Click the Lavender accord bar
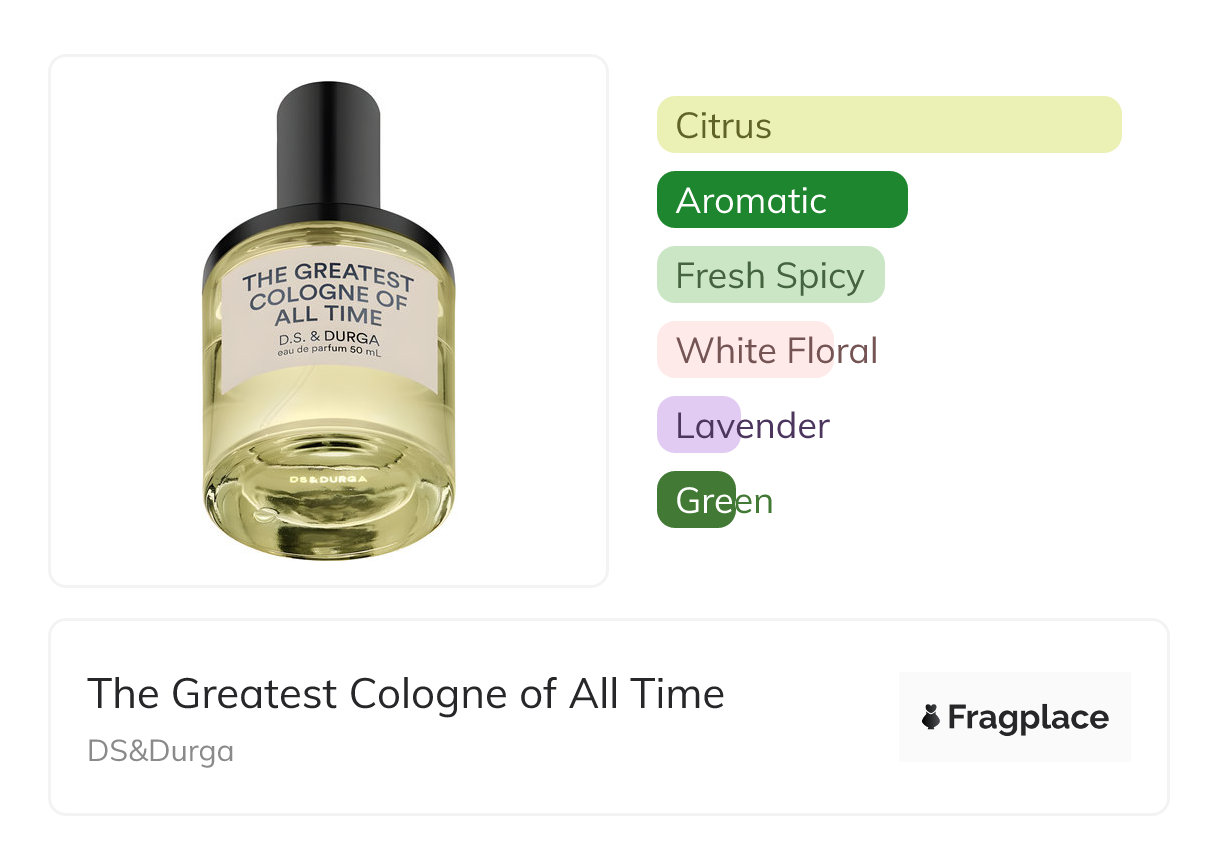The height and width of the screenshot is (864, 1218). (699, 425)
